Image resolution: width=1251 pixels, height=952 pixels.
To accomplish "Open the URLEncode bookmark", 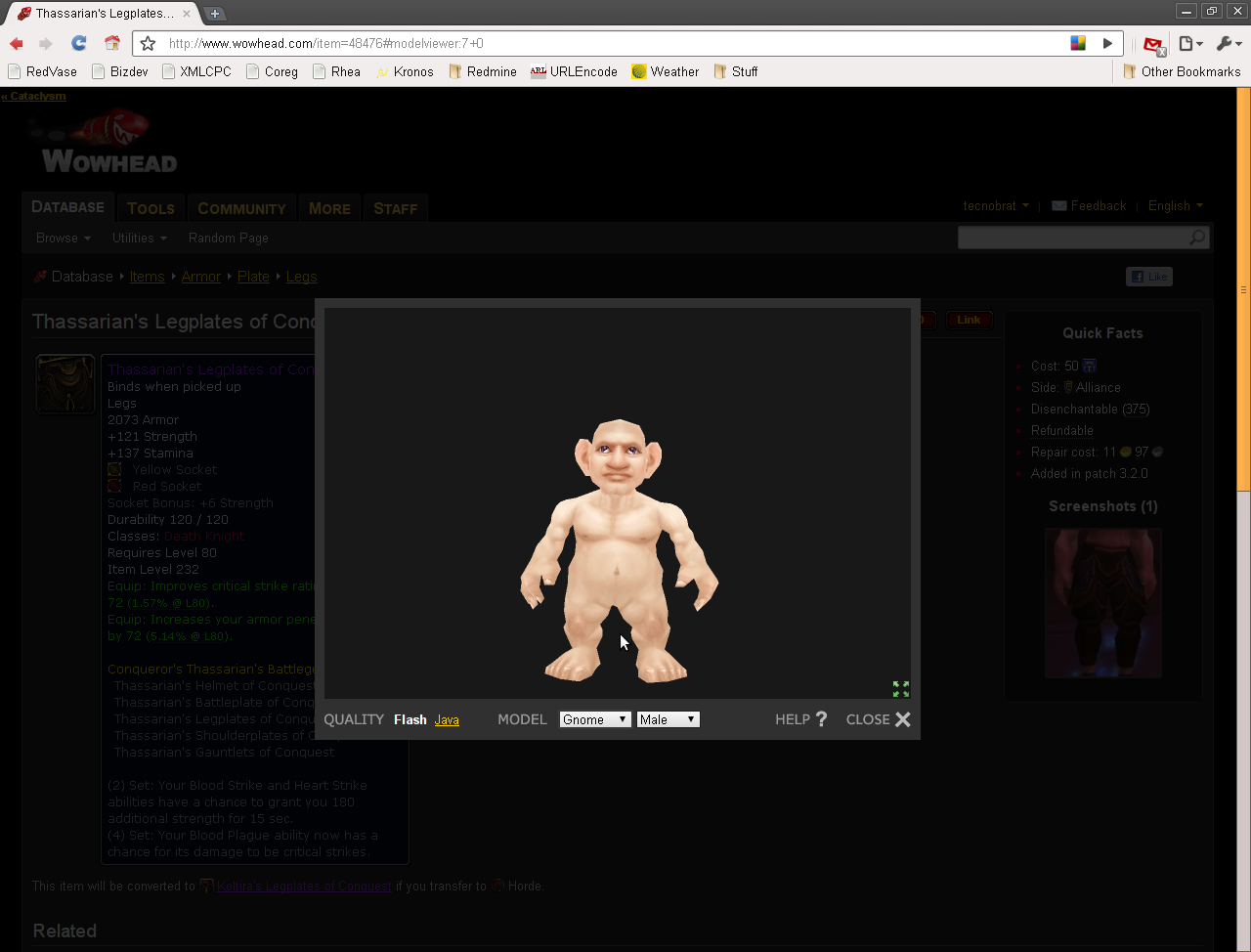I will point(574,71).
